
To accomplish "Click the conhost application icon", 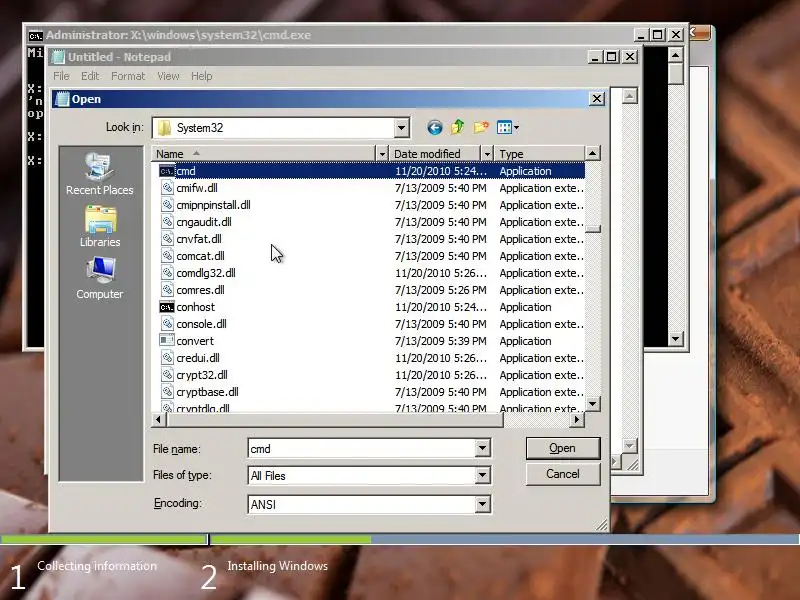I will tap(167, 307).
